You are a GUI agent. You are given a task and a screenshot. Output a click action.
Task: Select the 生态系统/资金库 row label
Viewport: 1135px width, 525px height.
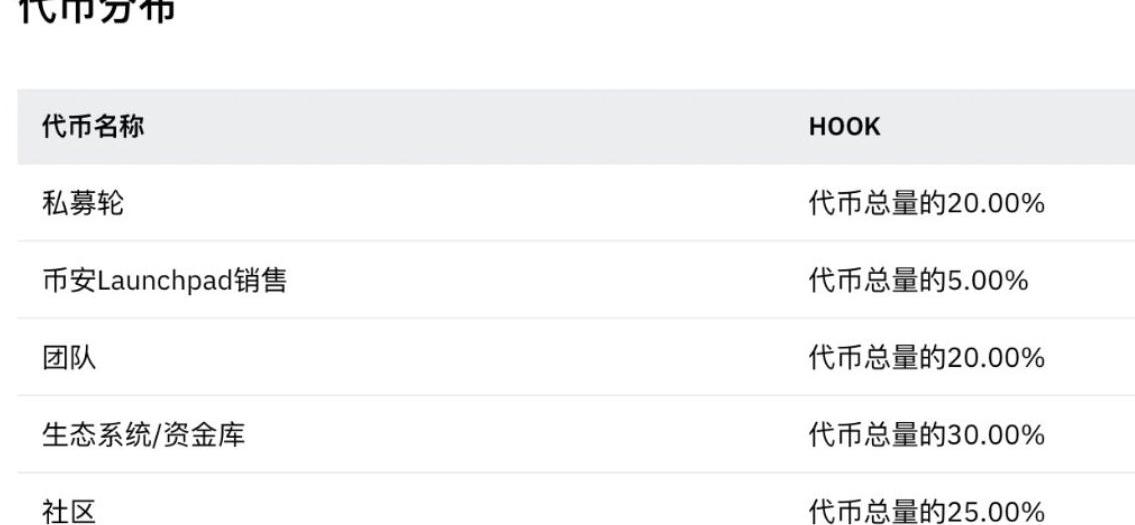143,435
